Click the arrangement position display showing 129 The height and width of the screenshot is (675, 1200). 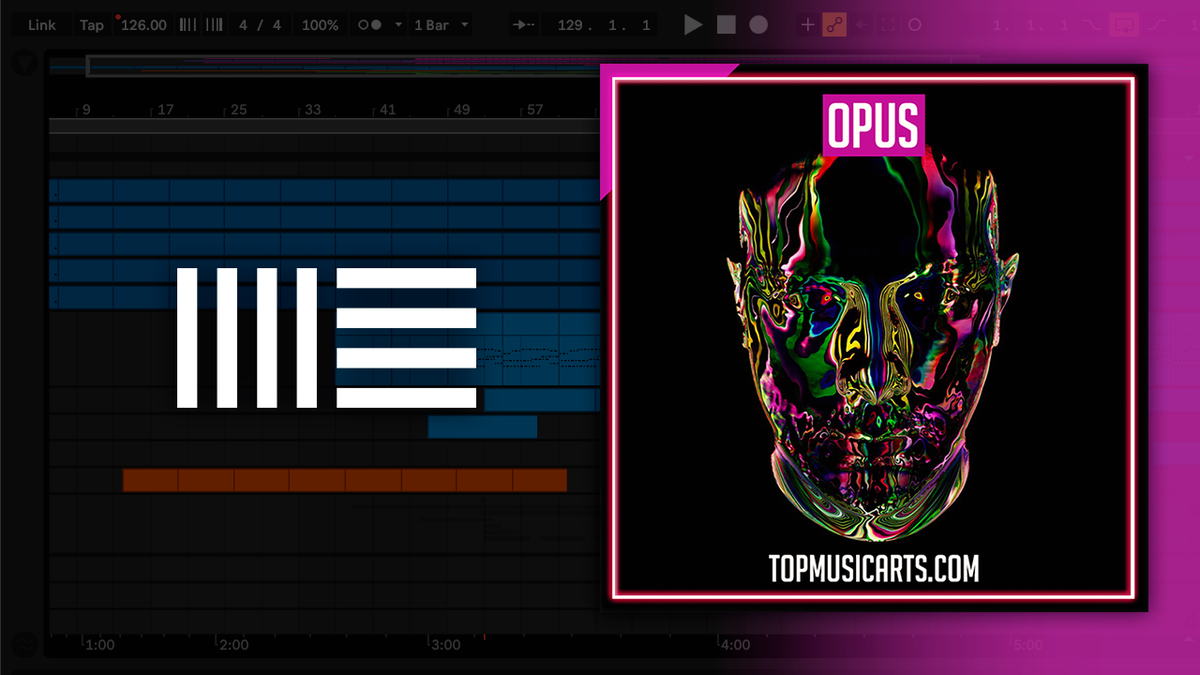click(600, 24)
